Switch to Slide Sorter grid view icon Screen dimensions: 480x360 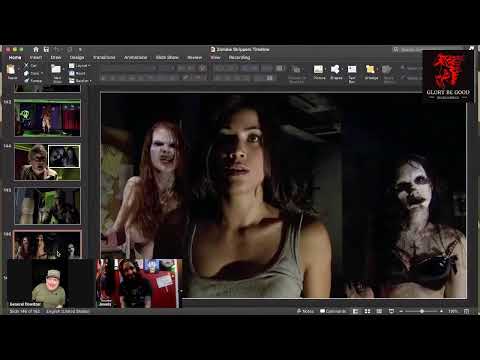[x=367, y=311]
